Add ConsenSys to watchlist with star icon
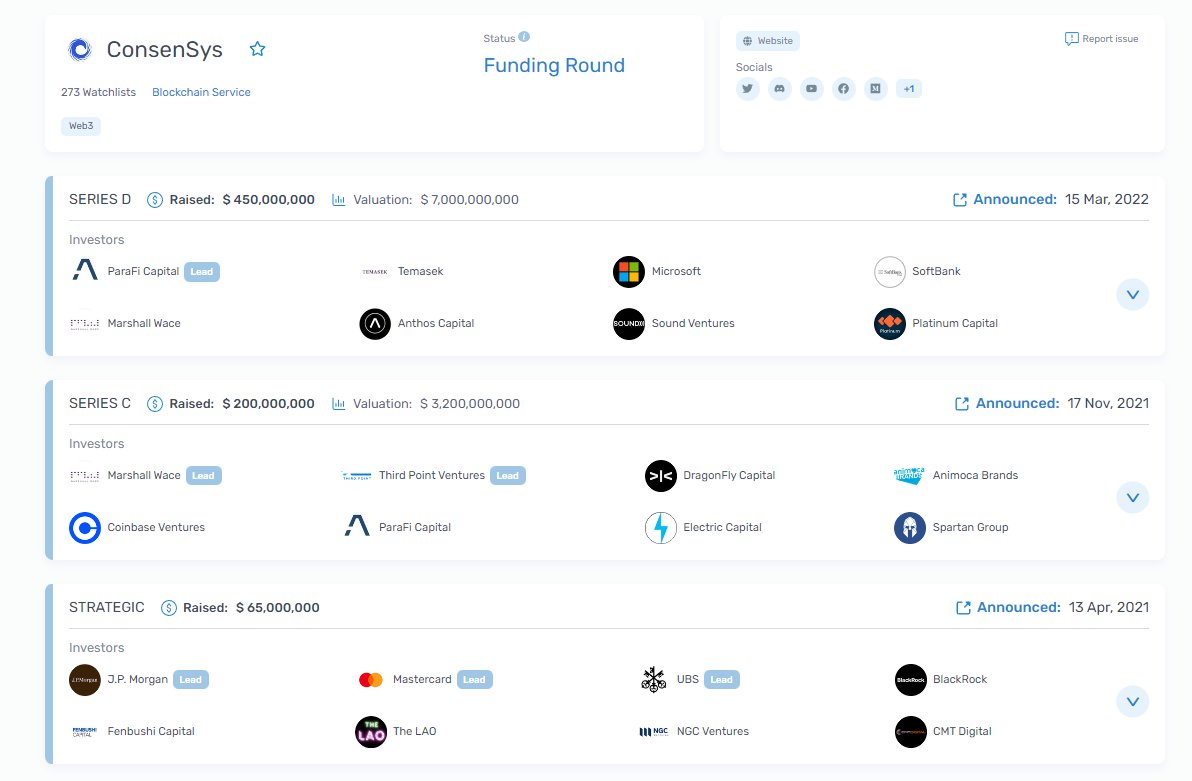 pos(258,49)
